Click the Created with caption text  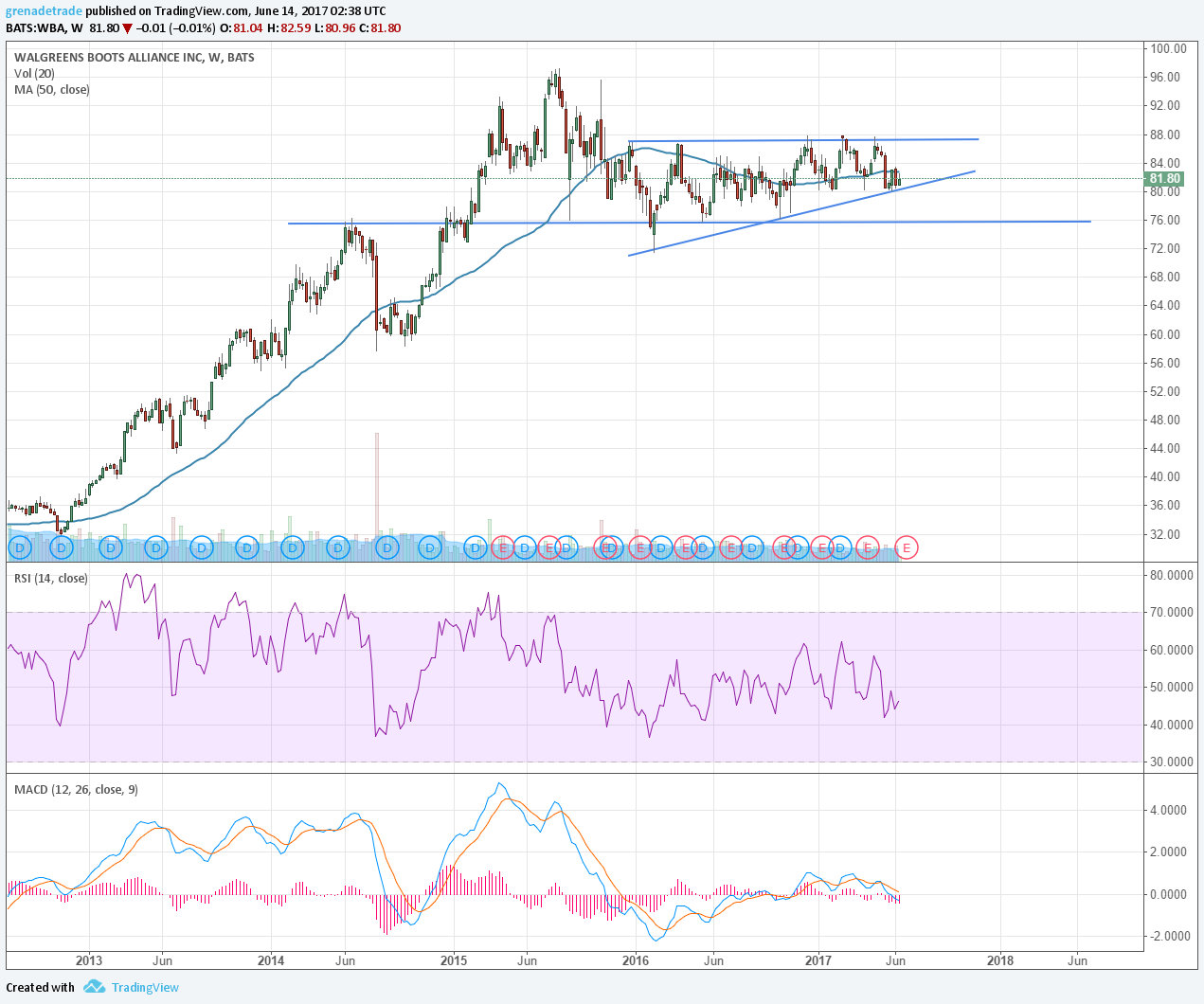tap(41, 987)
